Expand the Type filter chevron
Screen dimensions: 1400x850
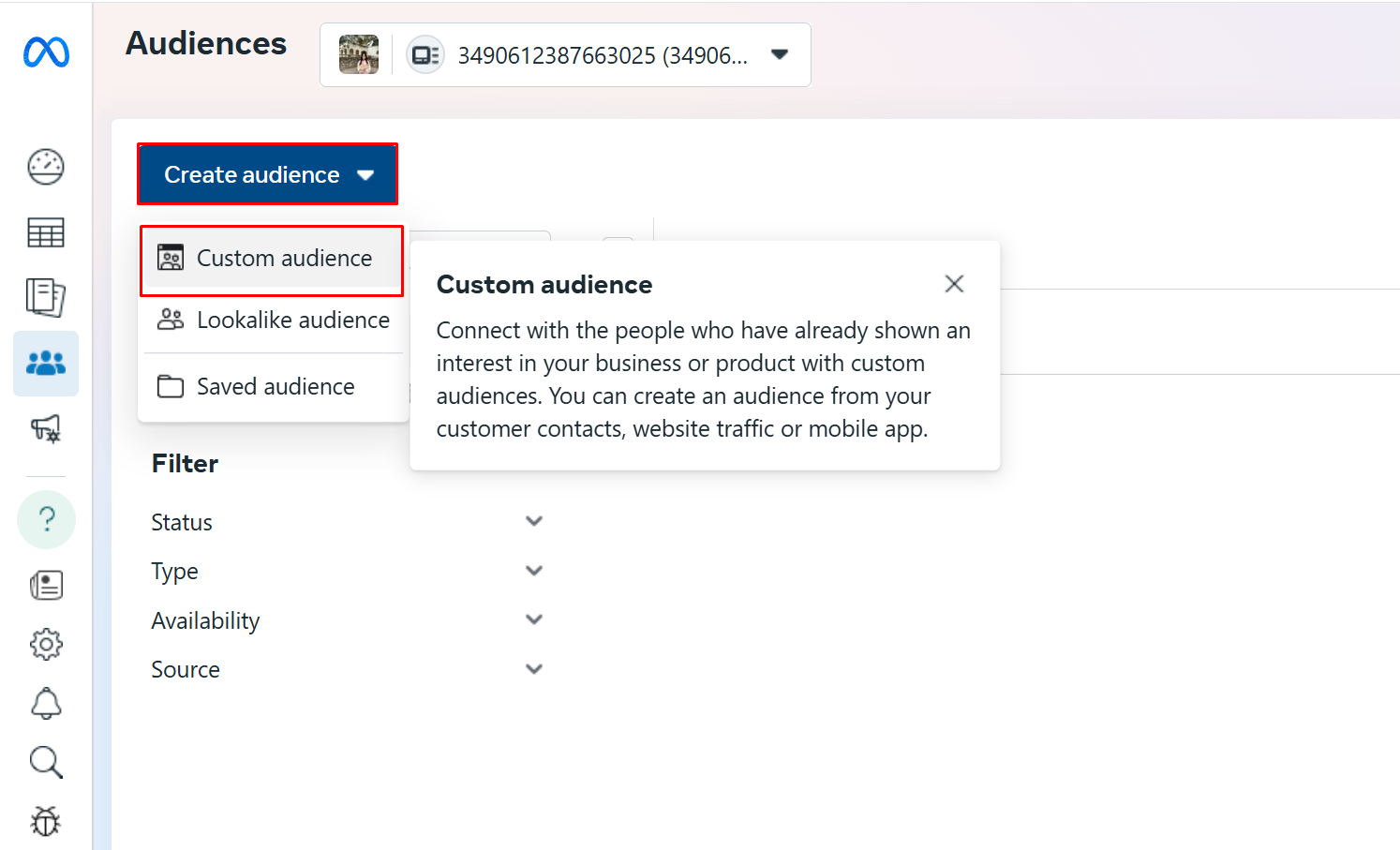coord(534,571)
